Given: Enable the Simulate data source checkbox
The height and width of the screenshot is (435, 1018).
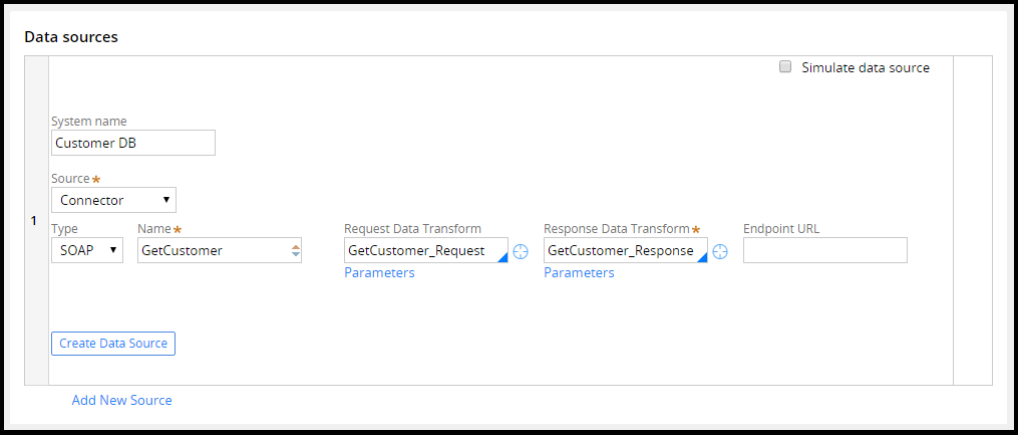Looking at the screenshot, I should (x=785, y=67).
